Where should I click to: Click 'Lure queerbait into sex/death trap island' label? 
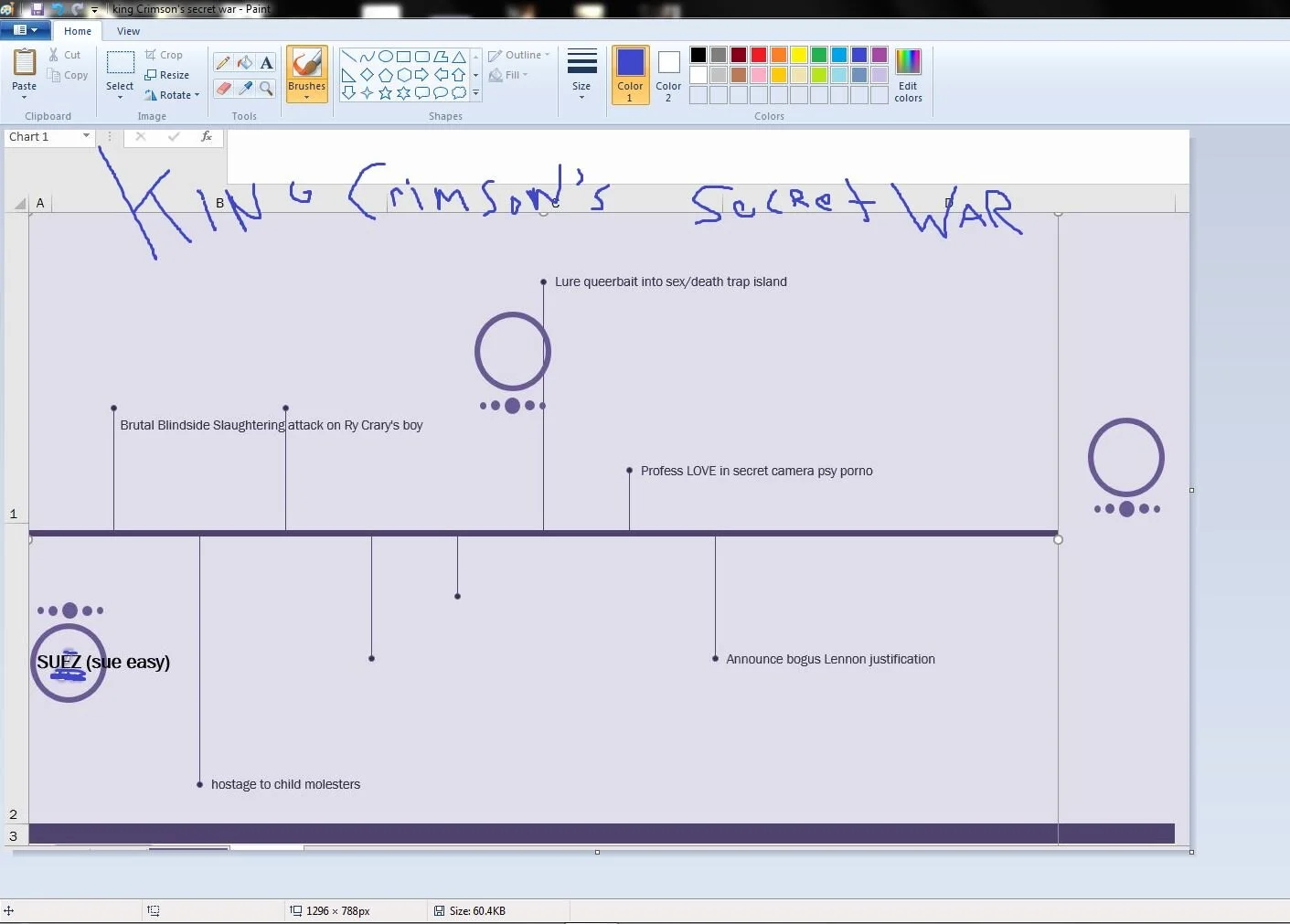pos(671,281)
